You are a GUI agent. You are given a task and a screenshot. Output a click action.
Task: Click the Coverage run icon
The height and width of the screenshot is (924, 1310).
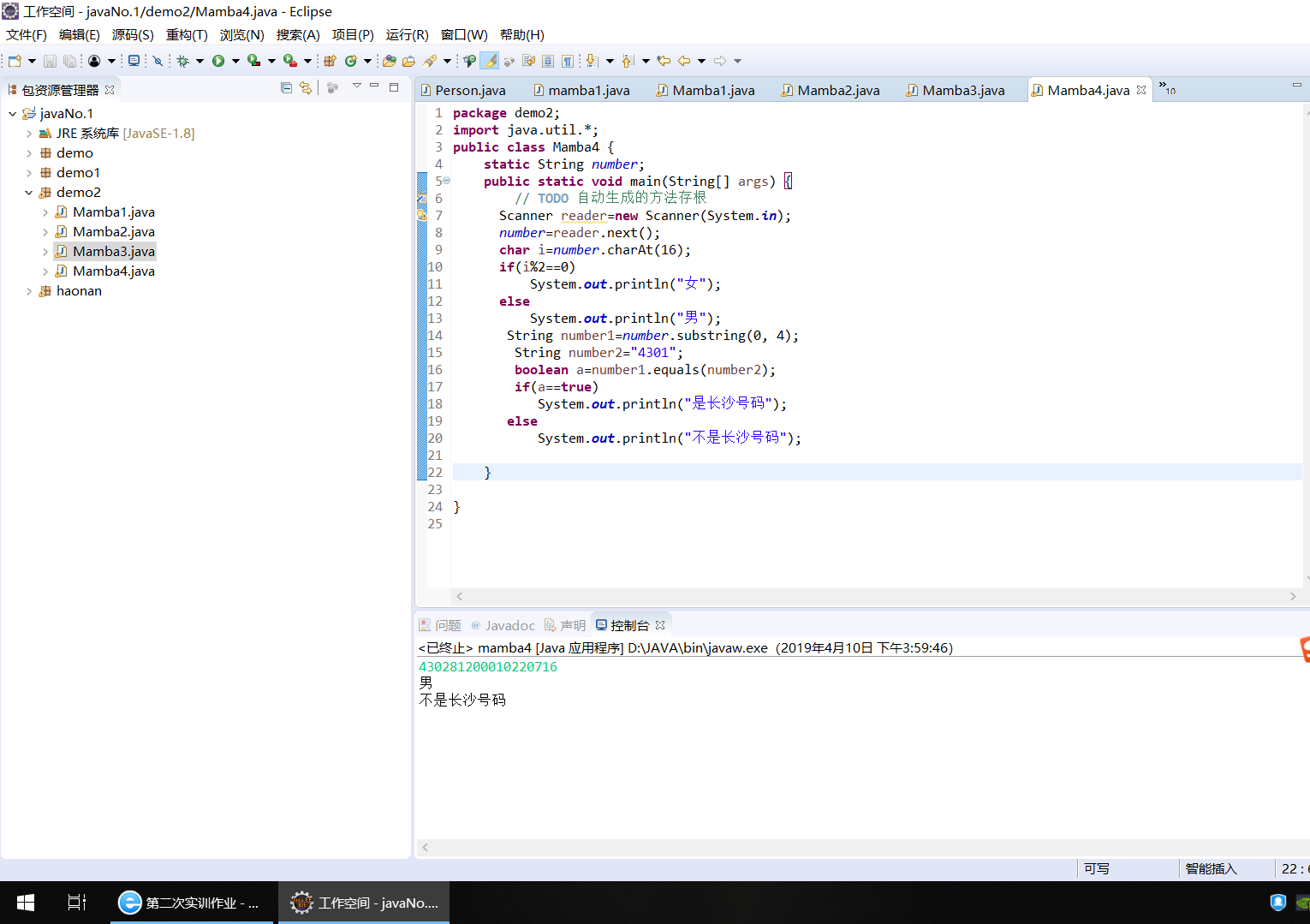click(254, 61)
